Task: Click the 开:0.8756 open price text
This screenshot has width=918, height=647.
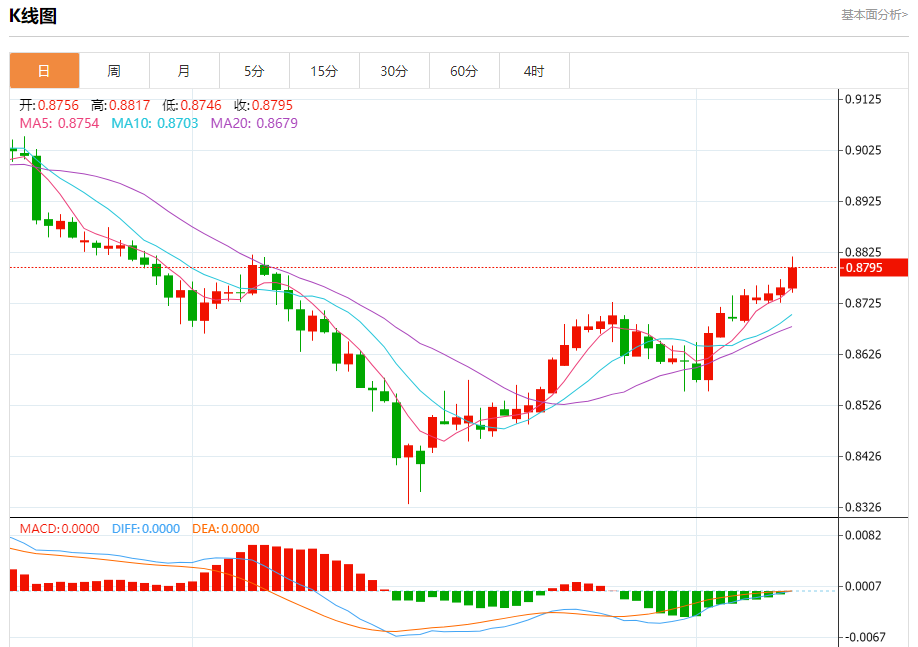Action: [x=49, y=105]
